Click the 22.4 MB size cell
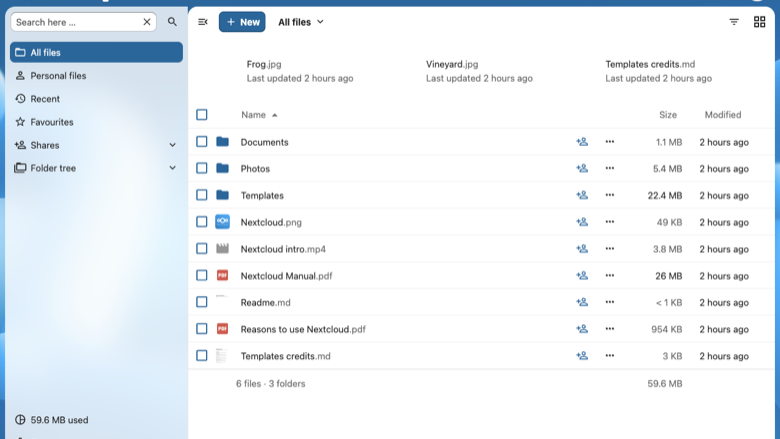Viewport: 780px width, 439px height. 665,195
